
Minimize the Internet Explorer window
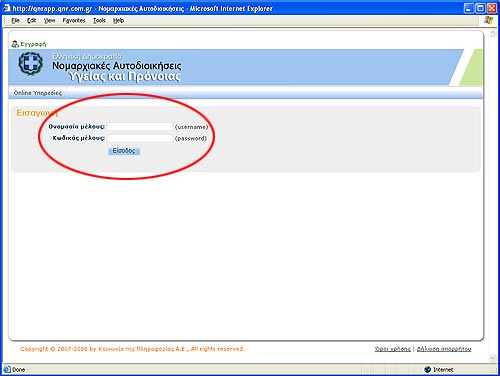click(x=469, y=8)
